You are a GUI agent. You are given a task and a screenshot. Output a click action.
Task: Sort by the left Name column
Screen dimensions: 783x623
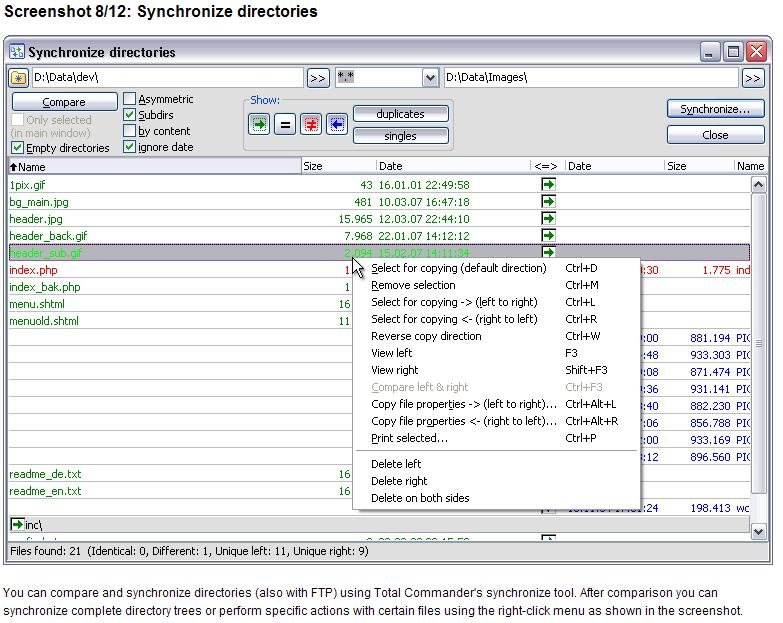[155, 167]
